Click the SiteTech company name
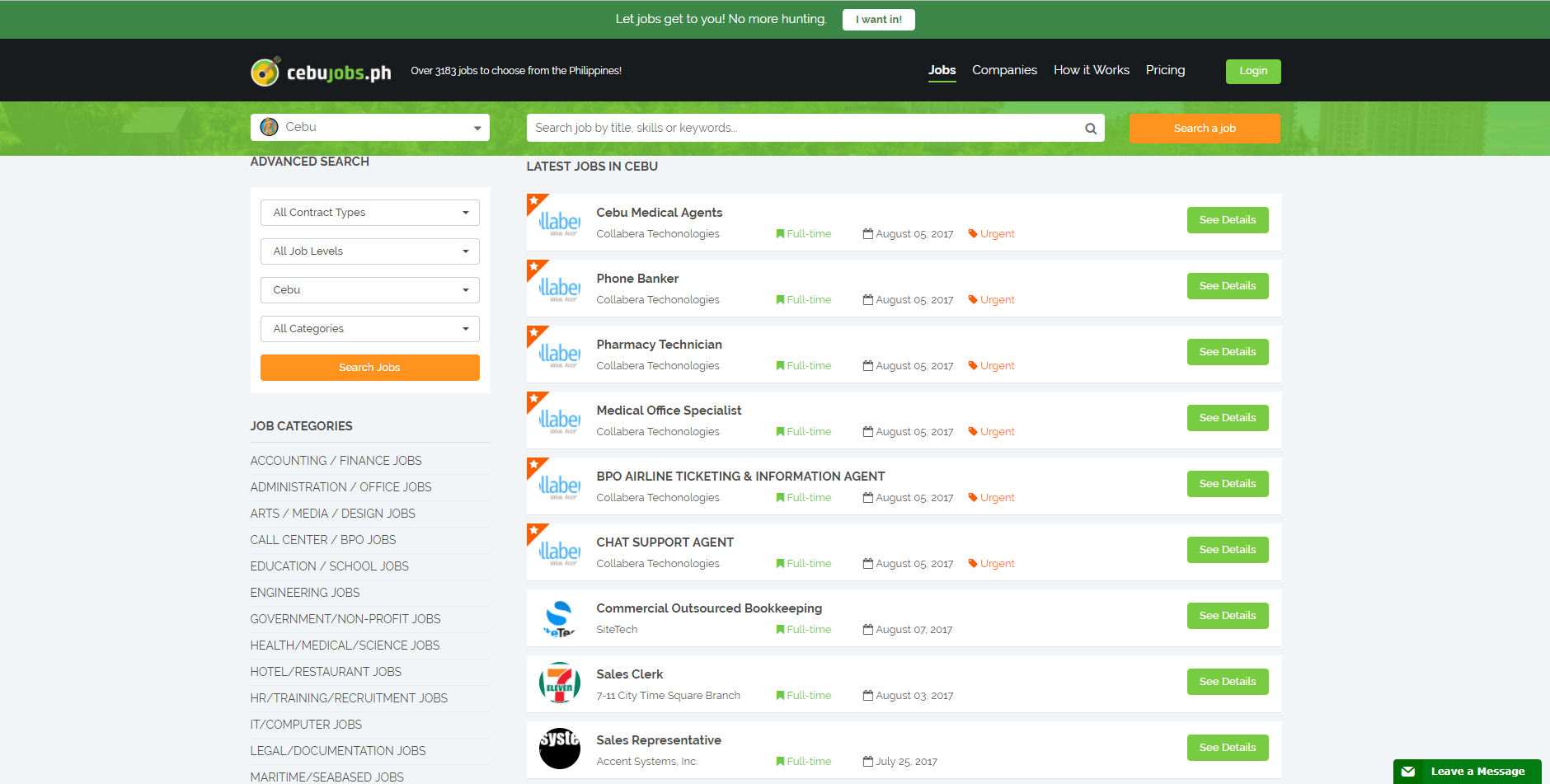Screen dimensions: 1550x784 tap(618, 630)
